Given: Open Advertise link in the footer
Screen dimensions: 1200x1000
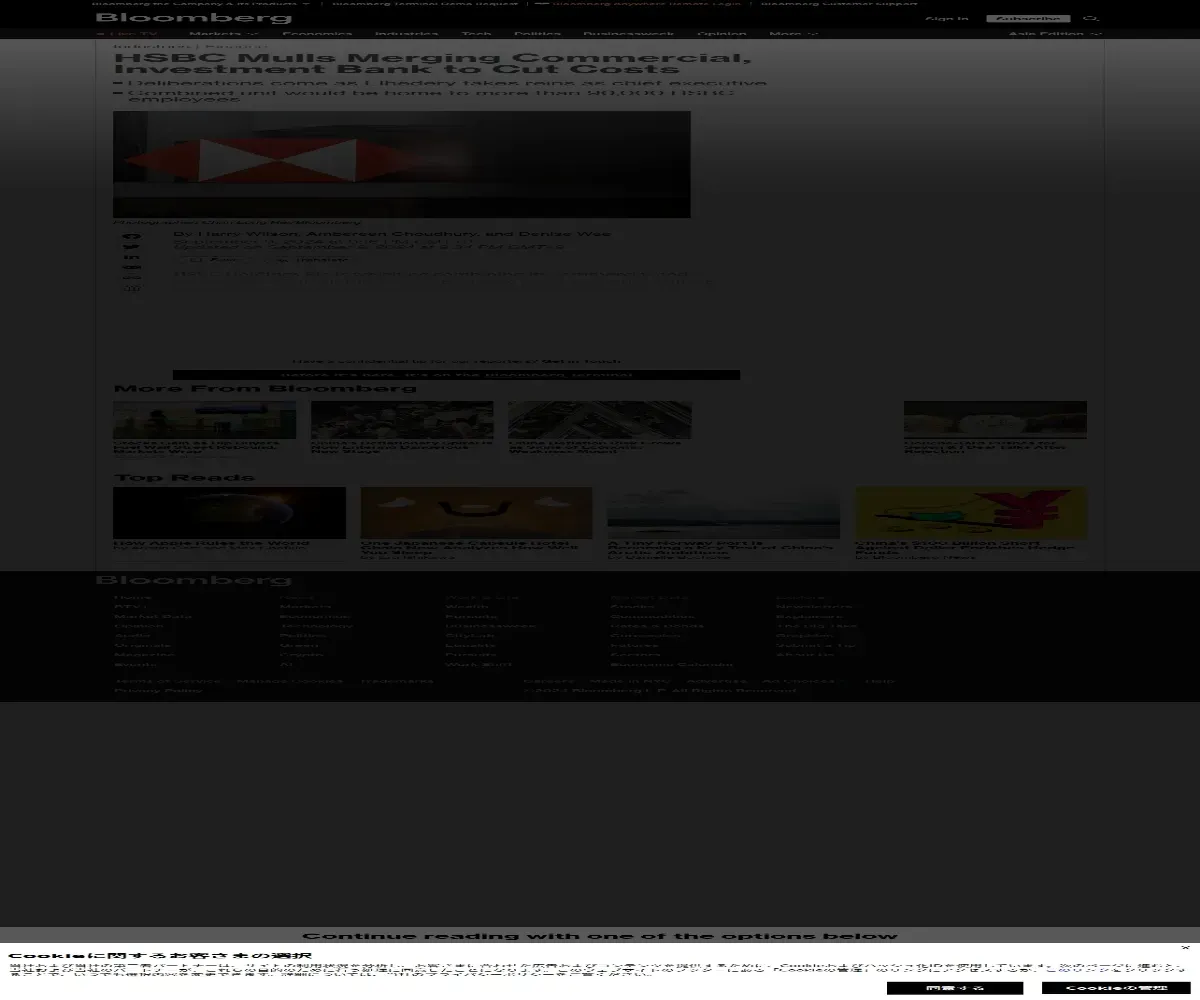Looking at the screenshot, I should [716, 681].
